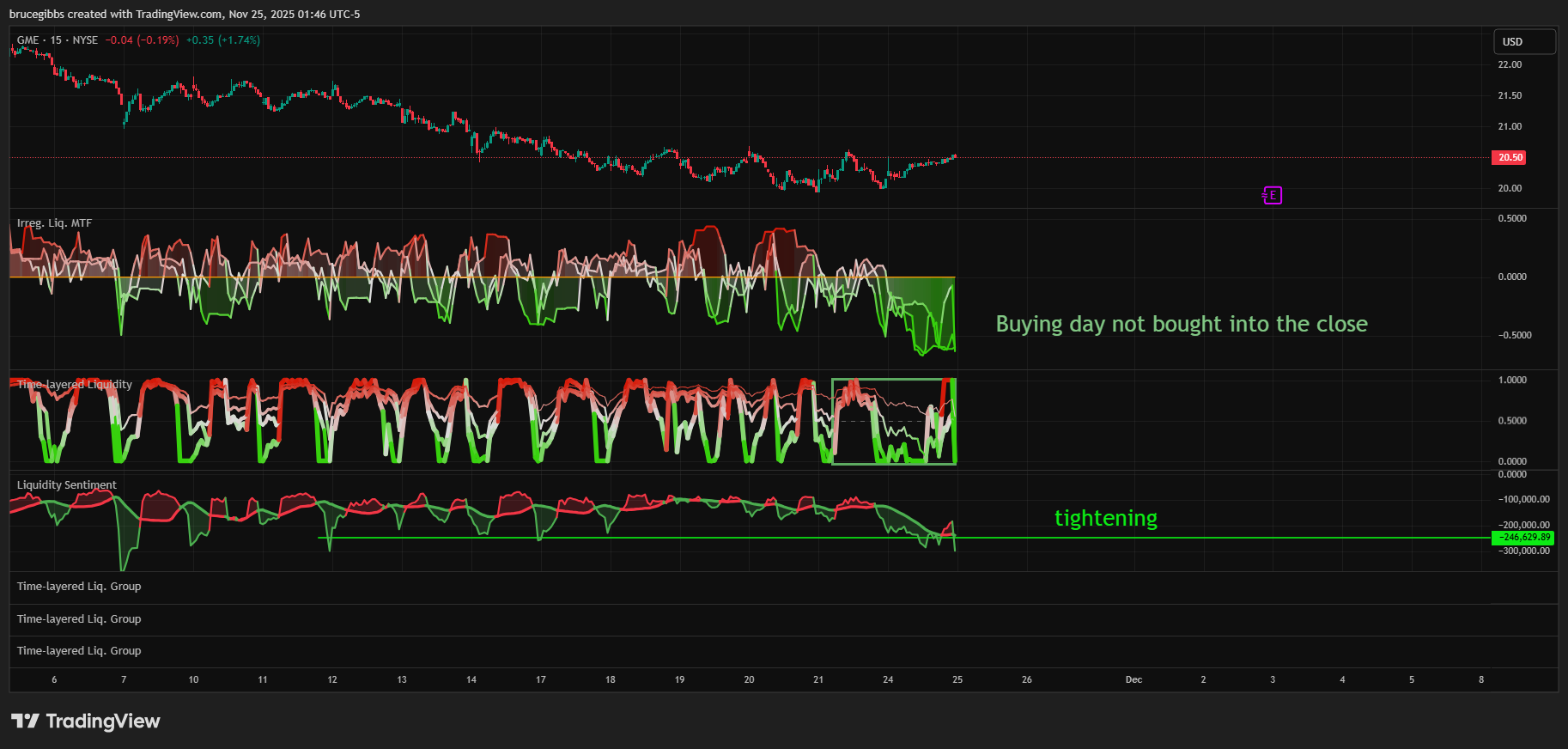Image resolution: width=1568 pixels, height=749 pixels.
Task: Click the green -246,629.89 price label
Action: click(1524, 538)
